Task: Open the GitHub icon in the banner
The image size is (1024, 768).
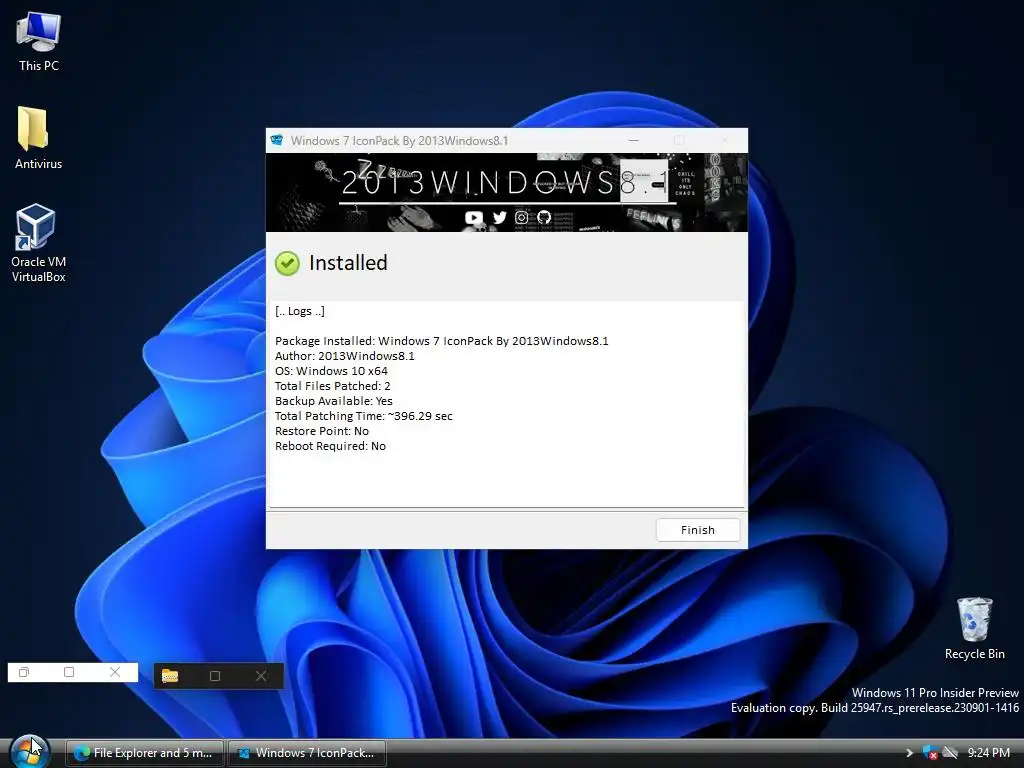Action: tap(544, 217)
